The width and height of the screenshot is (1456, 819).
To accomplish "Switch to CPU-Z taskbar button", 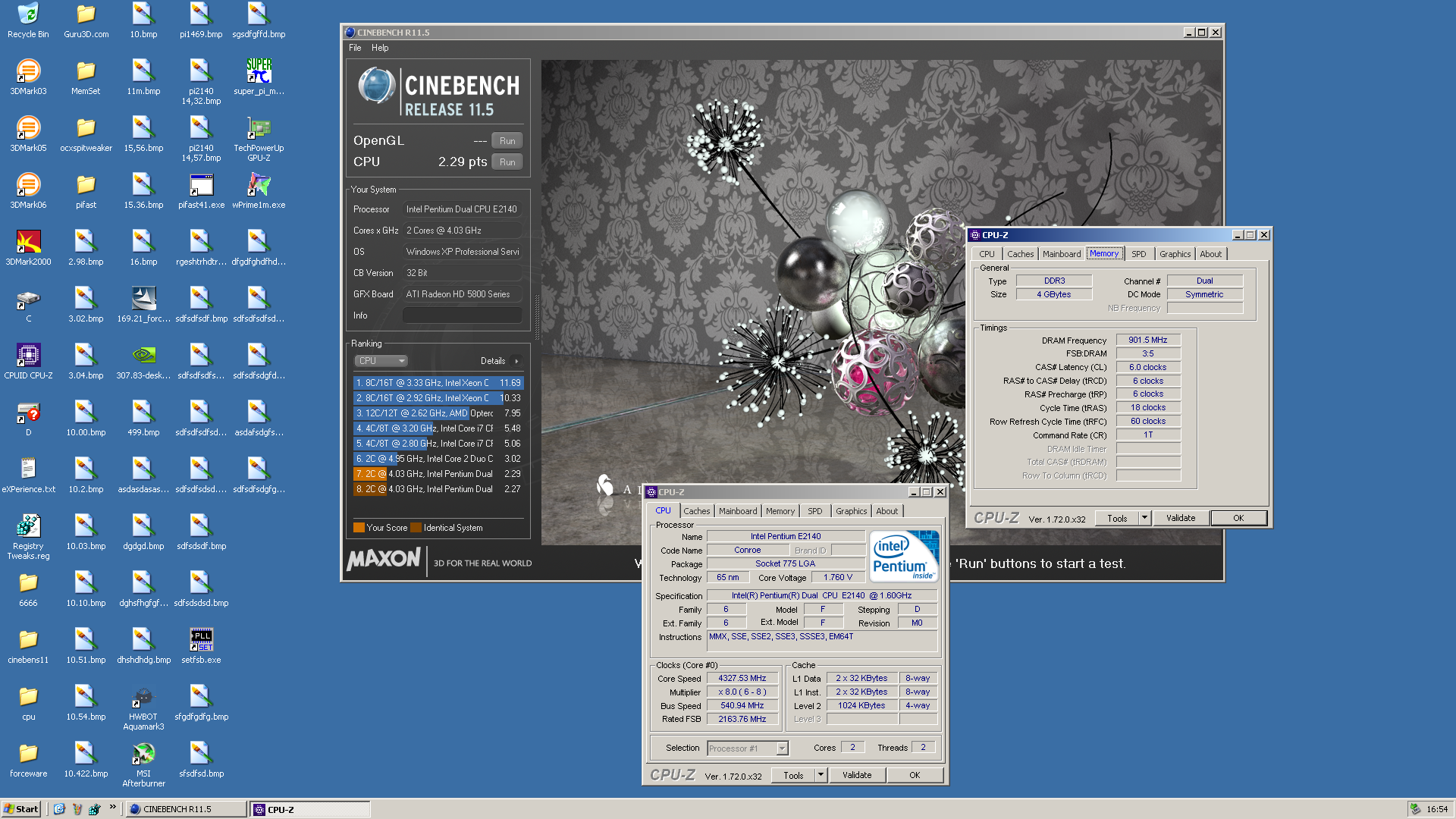I will 310,809.
